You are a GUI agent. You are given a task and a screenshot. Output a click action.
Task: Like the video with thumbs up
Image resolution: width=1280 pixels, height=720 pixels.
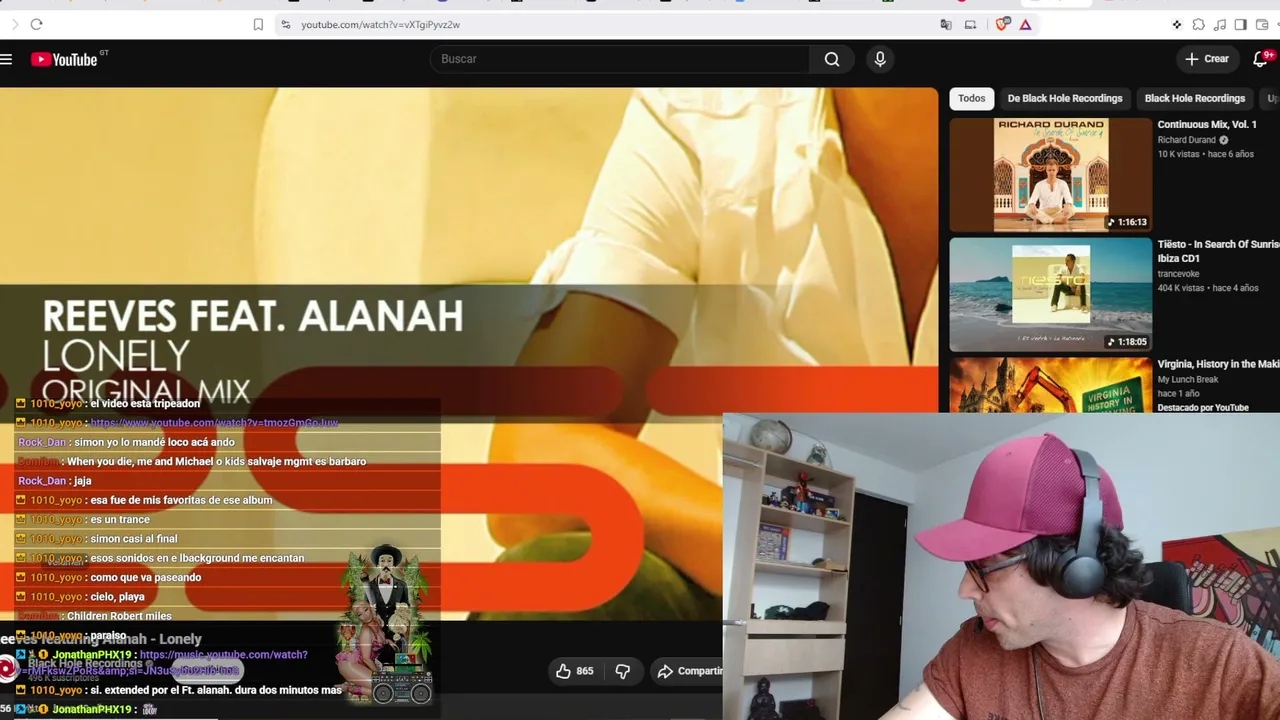(575, 671)
